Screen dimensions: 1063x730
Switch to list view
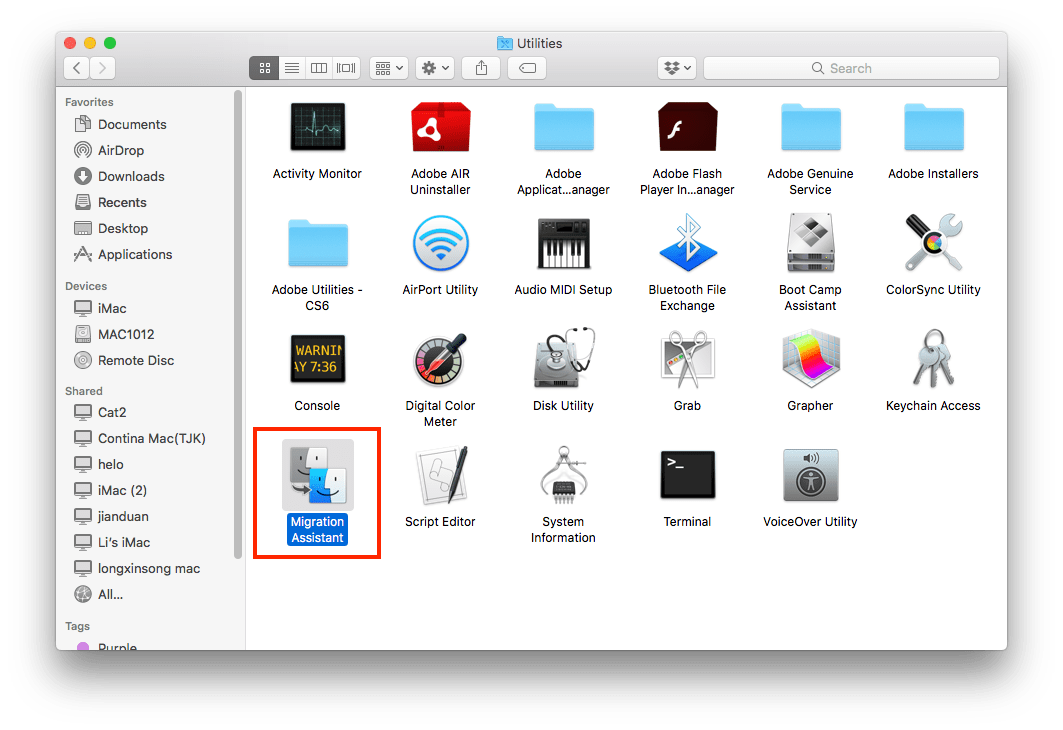[x=291, y=67]
